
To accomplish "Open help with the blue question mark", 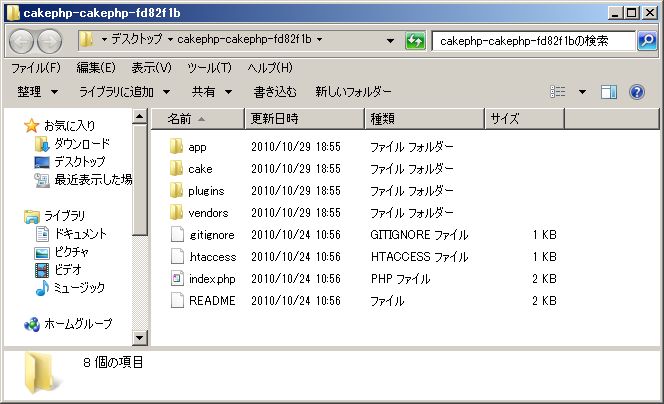I will [637, 91].
